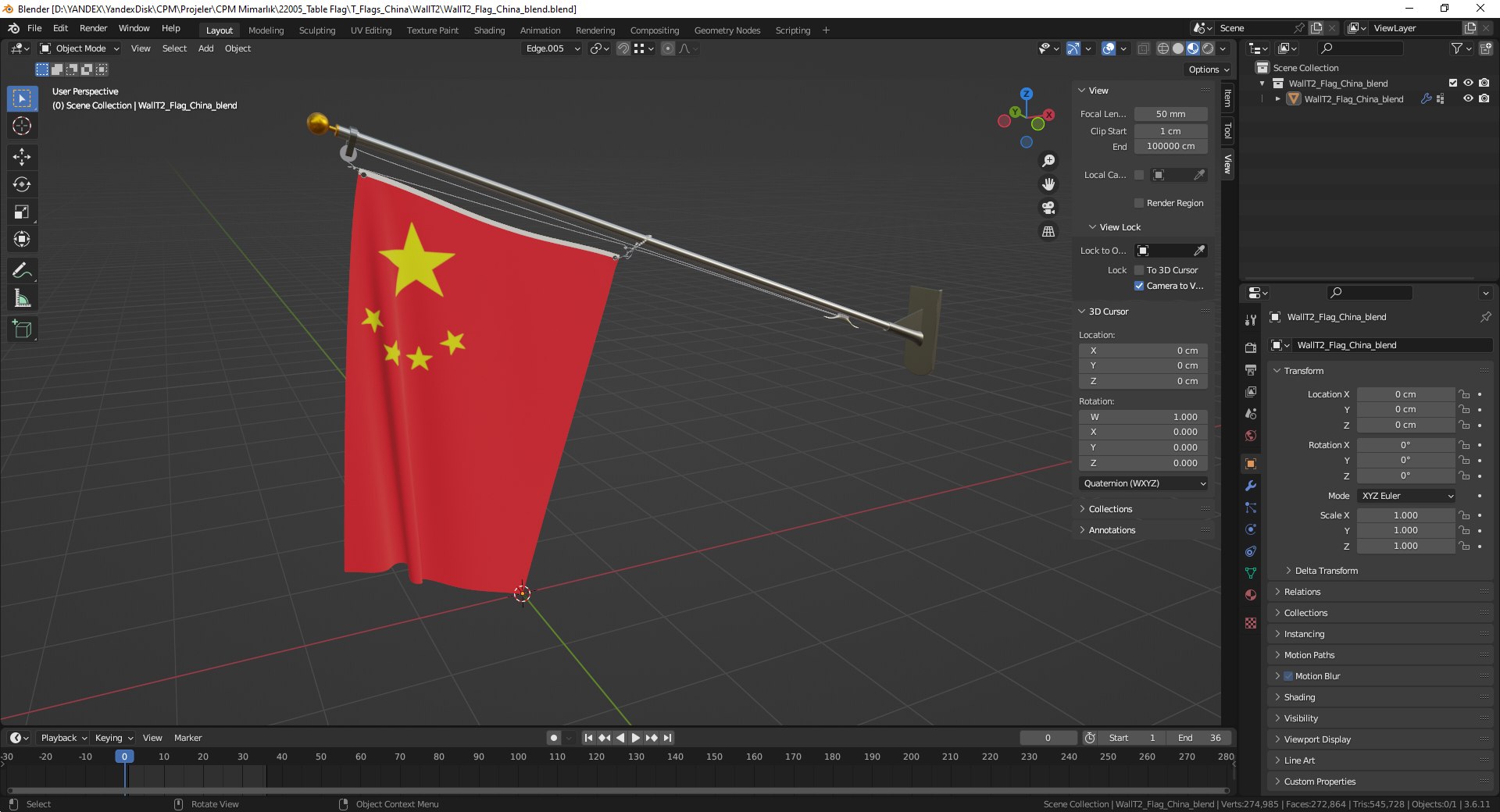Viewport: 1500px width, 812px height.
Task: Open the Edge.005 orientation dropdown
Action: pos(552,48)
